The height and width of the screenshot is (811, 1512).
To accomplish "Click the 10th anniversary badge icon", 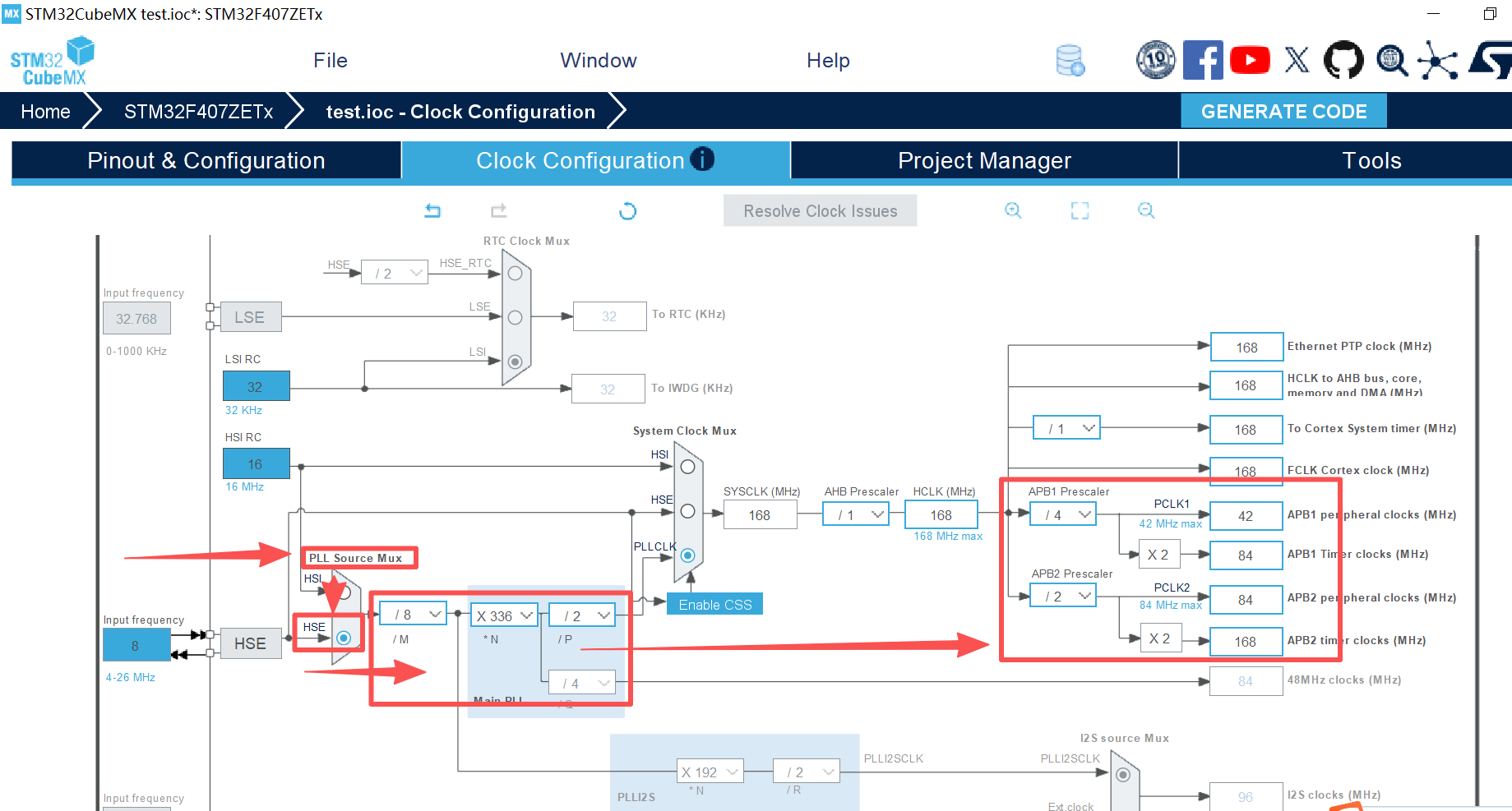I will (1156, 60).
